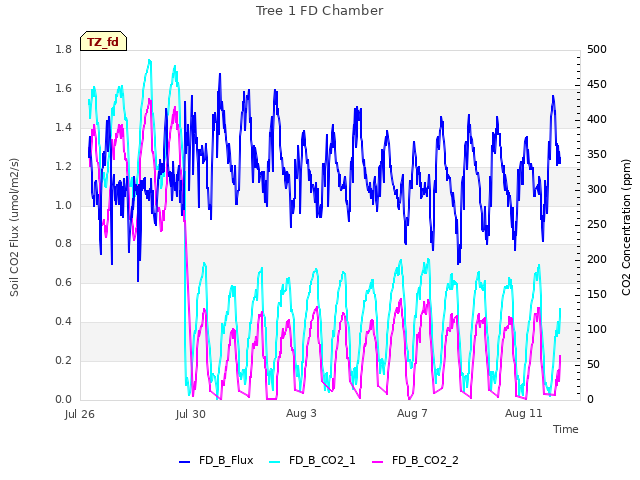Image resolution: width=640 pixels, height=480 pixels.
Task: Click the 50 right axis value
Action: click(x=594, y=364)
